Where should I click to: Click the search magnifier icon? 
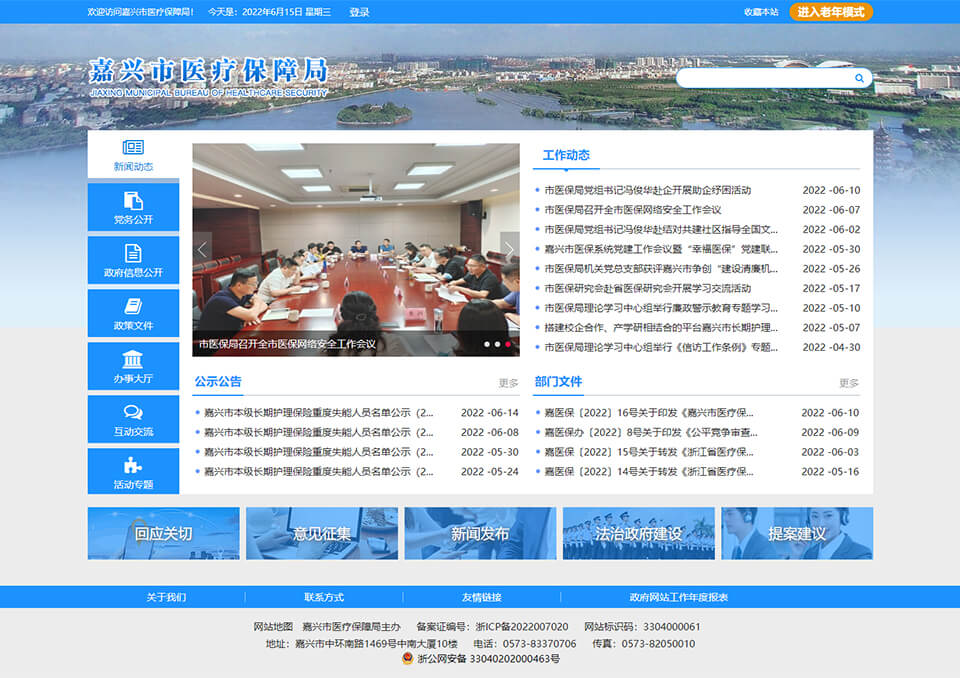click(859, 78)
